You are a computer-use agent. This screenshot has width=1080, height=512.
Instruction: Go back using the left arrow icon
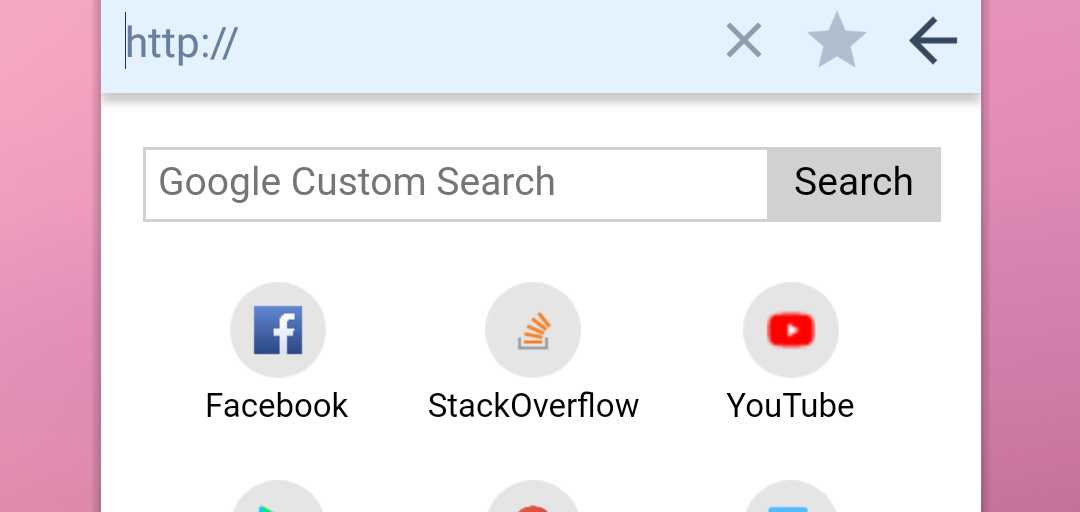click(933, 41)
